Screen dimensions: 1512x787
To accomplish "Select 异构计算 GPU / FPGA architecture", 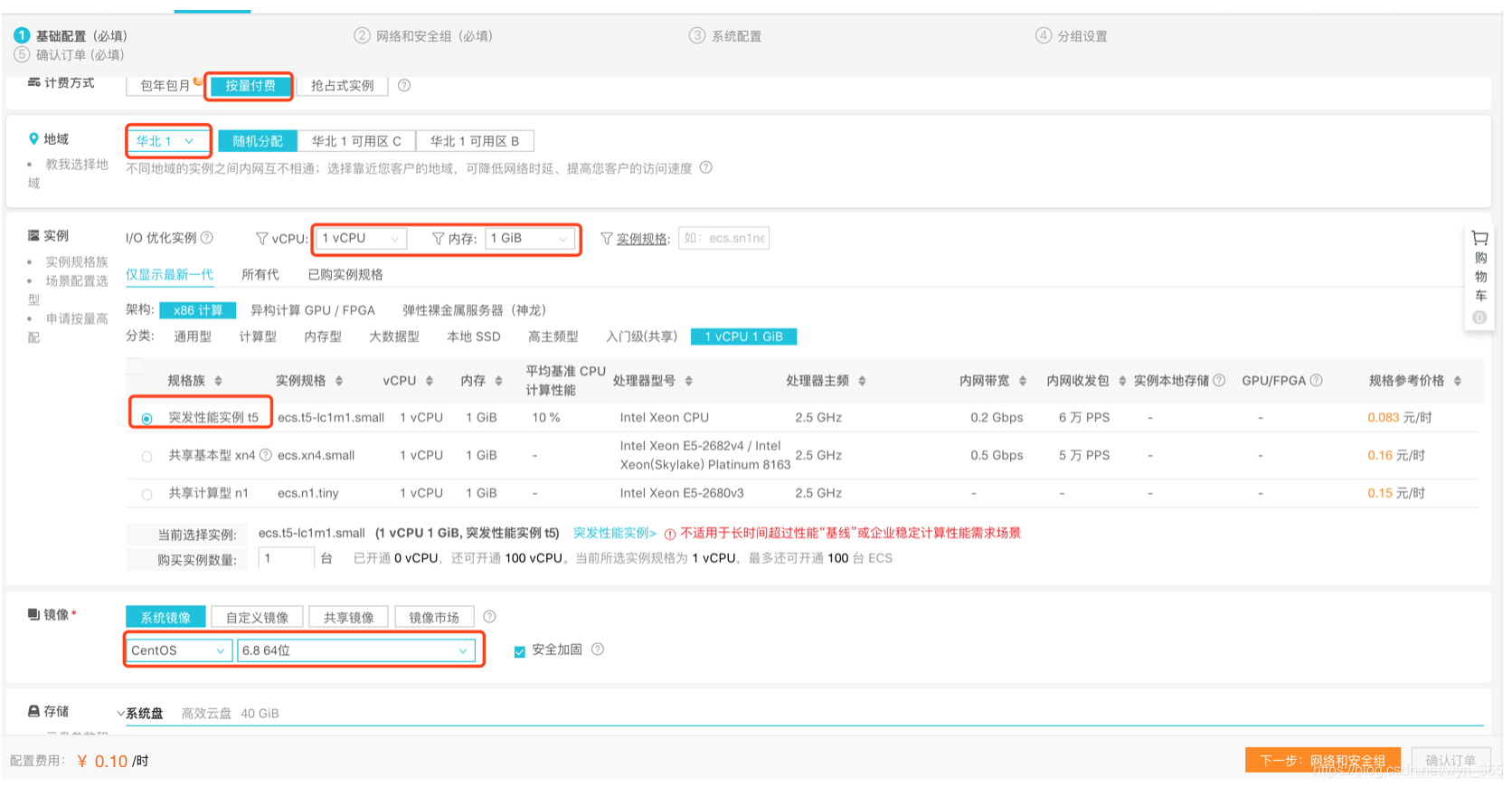I will click(x=313, y=310).
